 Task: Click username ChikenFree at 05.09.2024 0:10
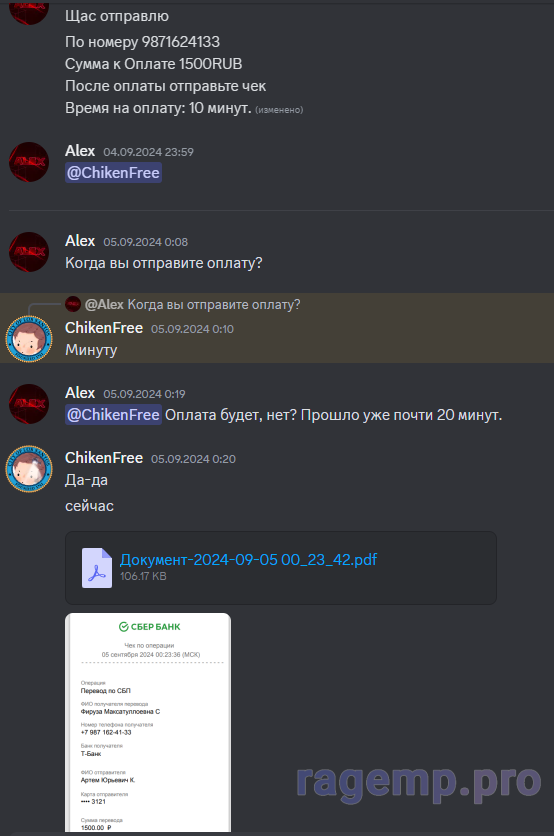(104, 328)
